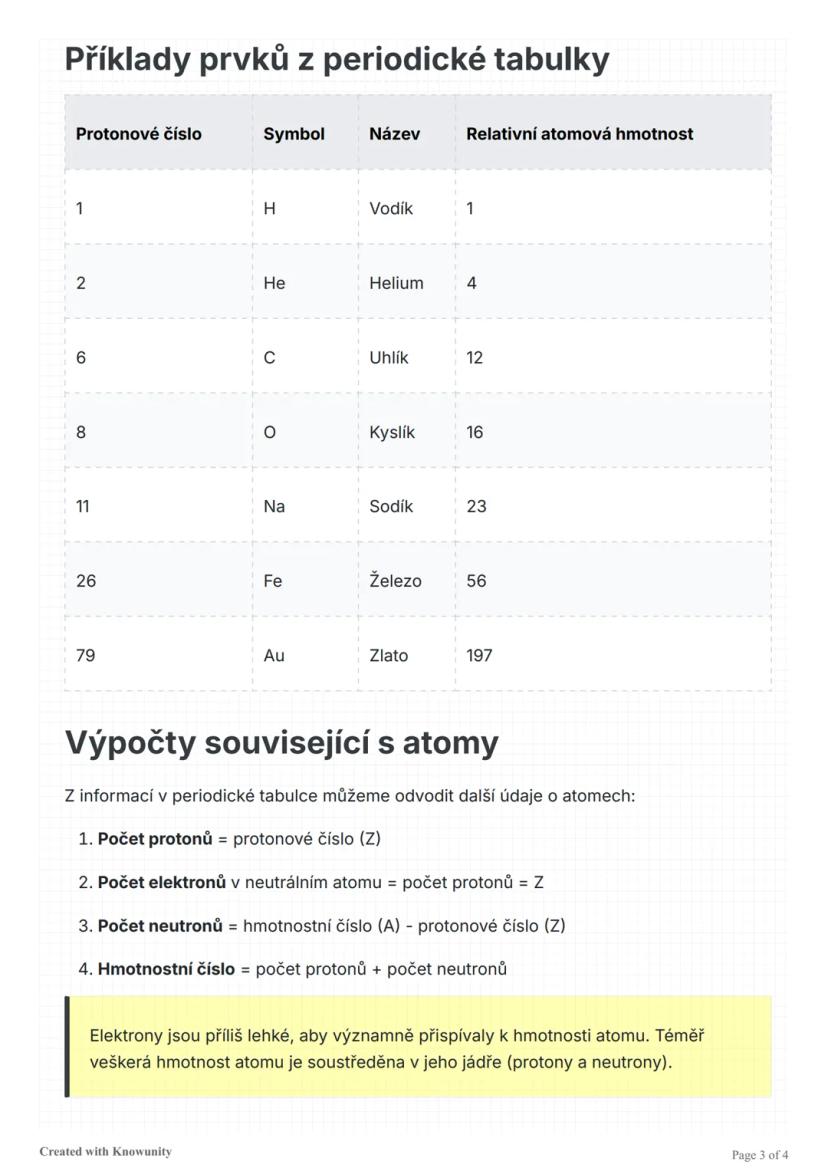Click the 'Vodík' cell in the table

click(x=391, y=209)
